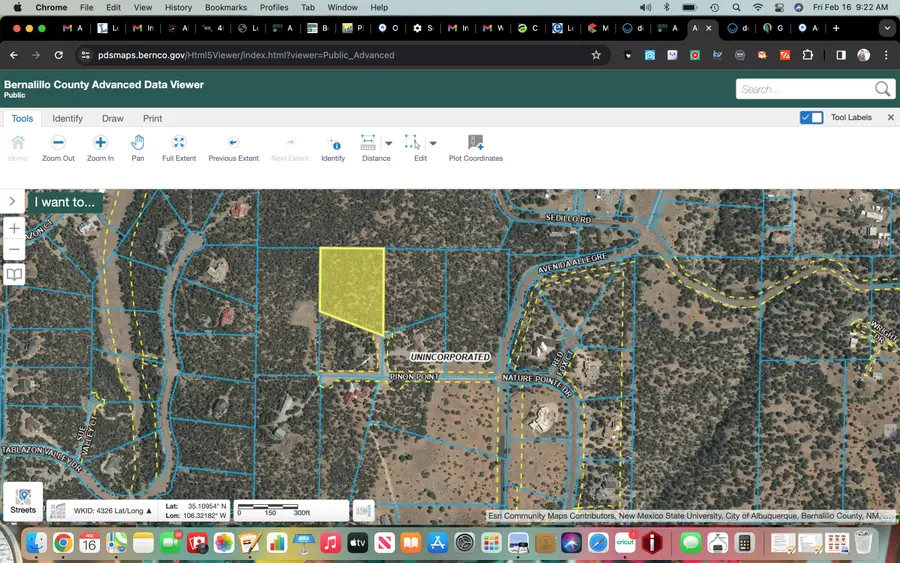Click the PINON POINT street label
The image size is (900, 563).
coord(414,377)
